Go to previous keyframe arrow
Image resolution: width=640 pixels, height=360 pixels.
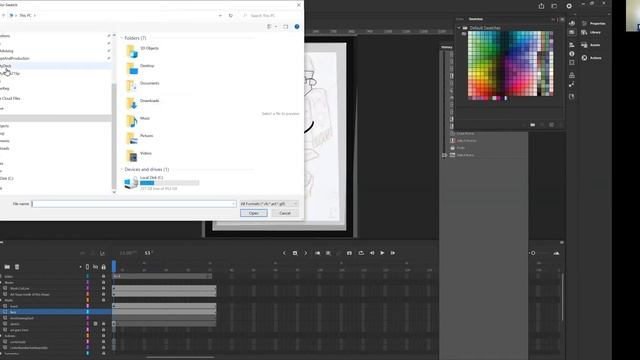[x=284, y=253]
